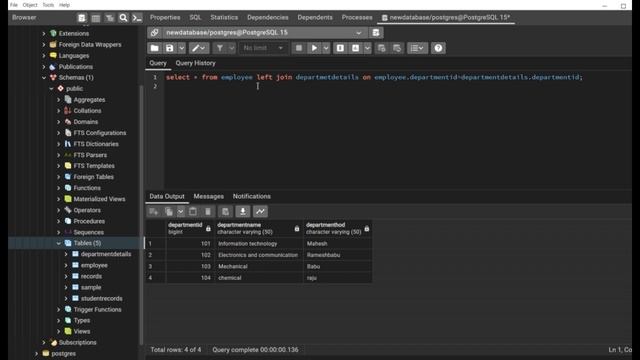Open the connection selector newdatabase/postgres@PostgreSQL 15
640x360 pixels.
[264, 33]
